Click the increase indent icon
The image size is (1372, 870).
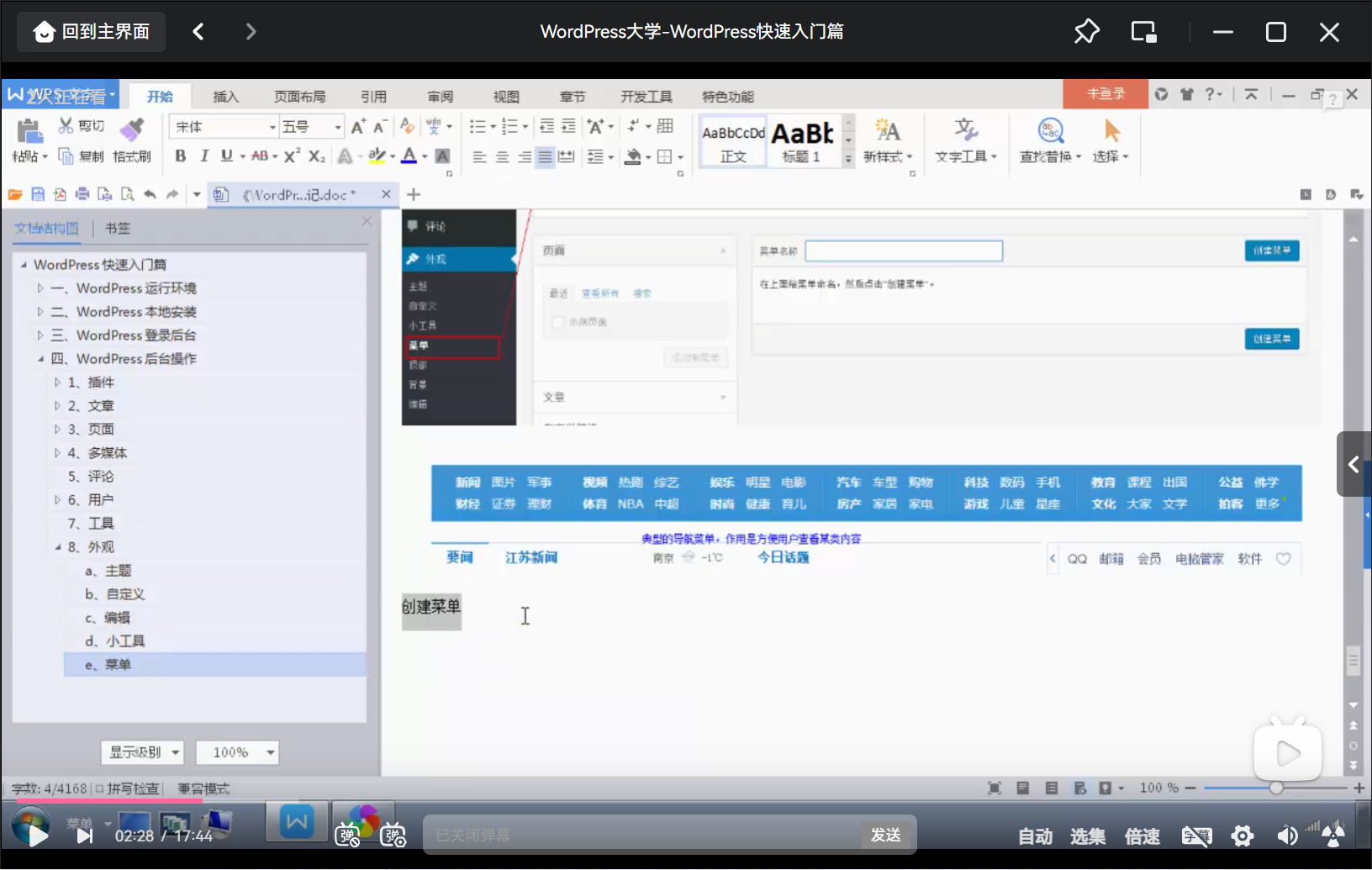[568, 127]
